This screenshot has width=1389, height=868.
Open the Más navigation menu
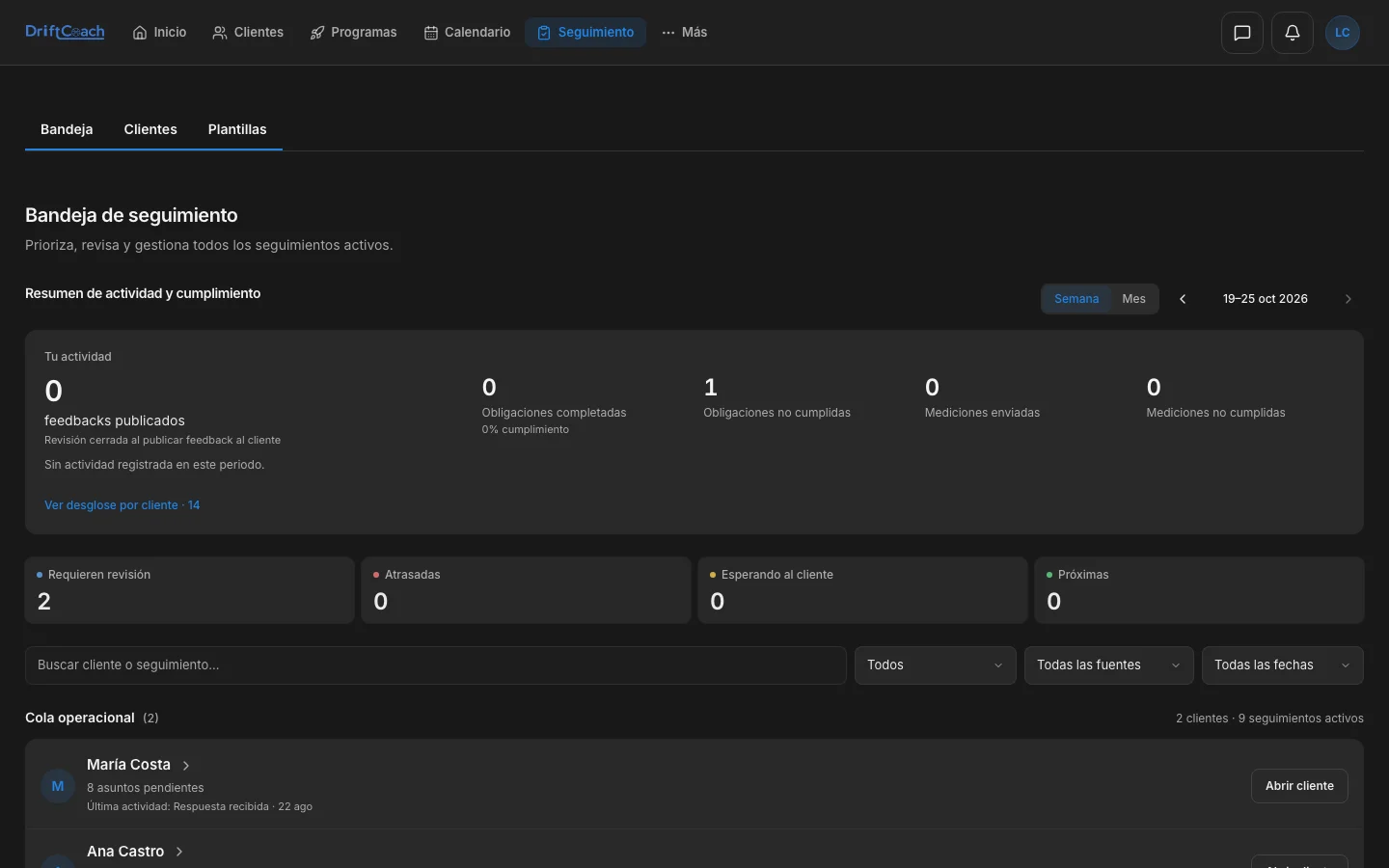click(685, 33)
